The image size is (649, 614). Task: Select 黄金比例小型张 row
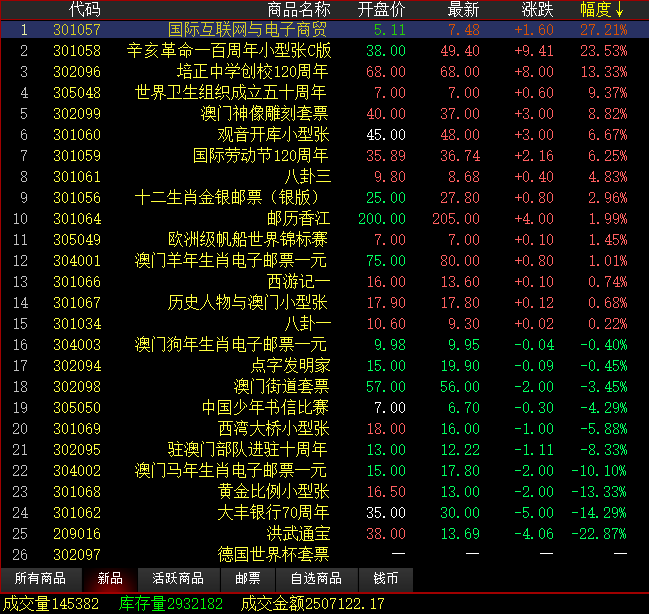tap(324, 492)
